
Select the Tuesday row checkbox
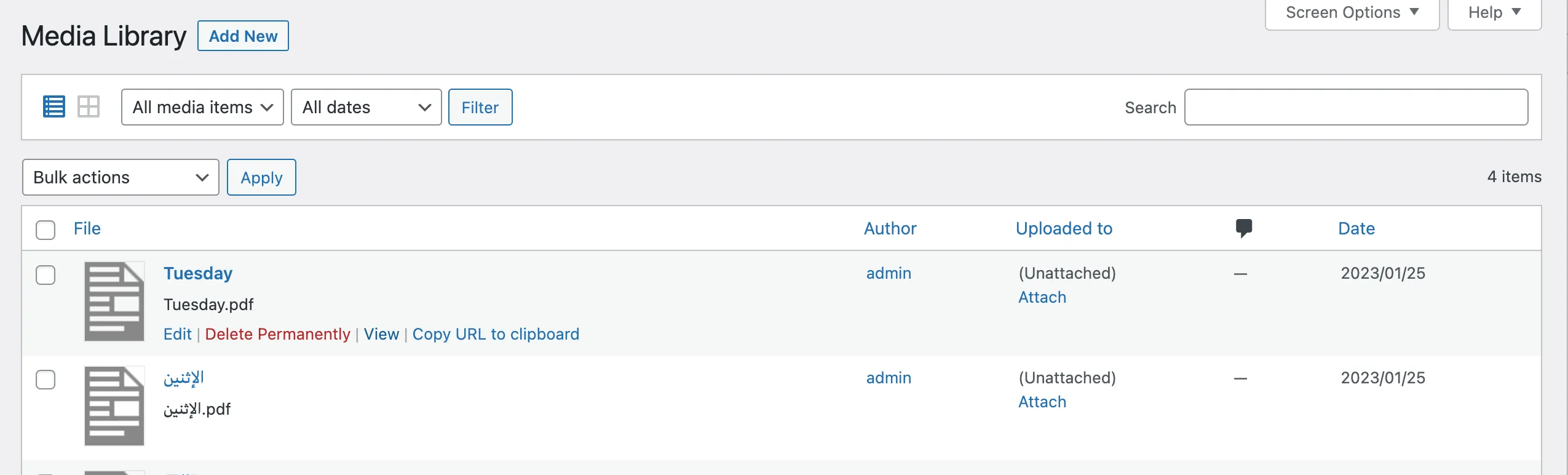pyautogui.click(x=46, y=275)
